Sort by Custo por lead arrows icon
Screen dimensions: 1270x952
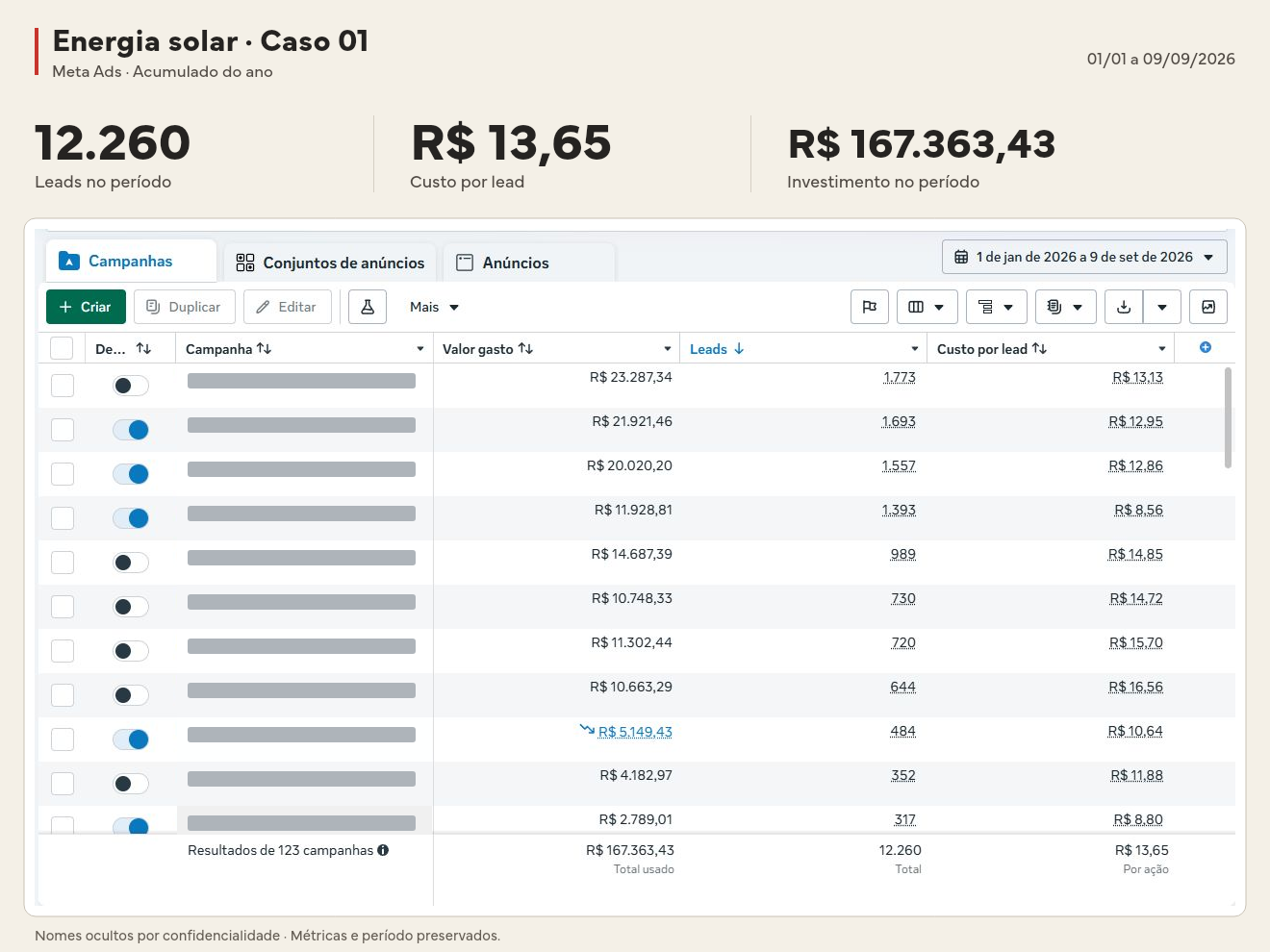click(1039, 348)
